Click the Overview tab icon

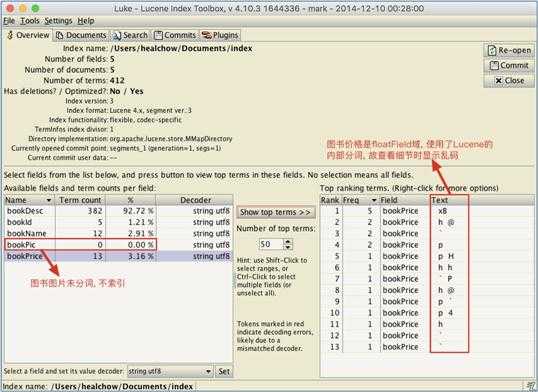click(10, 35)
